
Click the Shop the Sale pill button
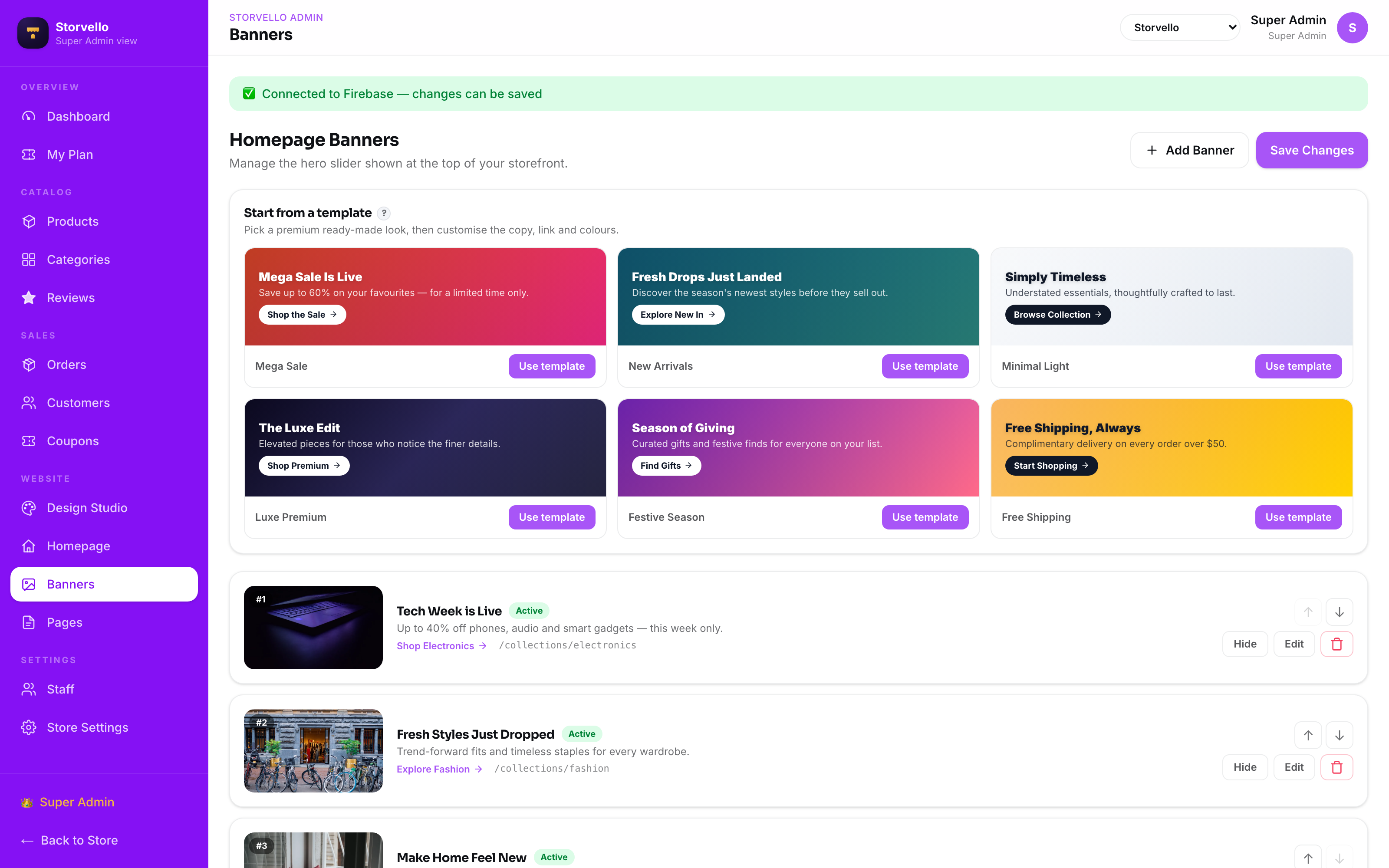[x=302, y=315]
